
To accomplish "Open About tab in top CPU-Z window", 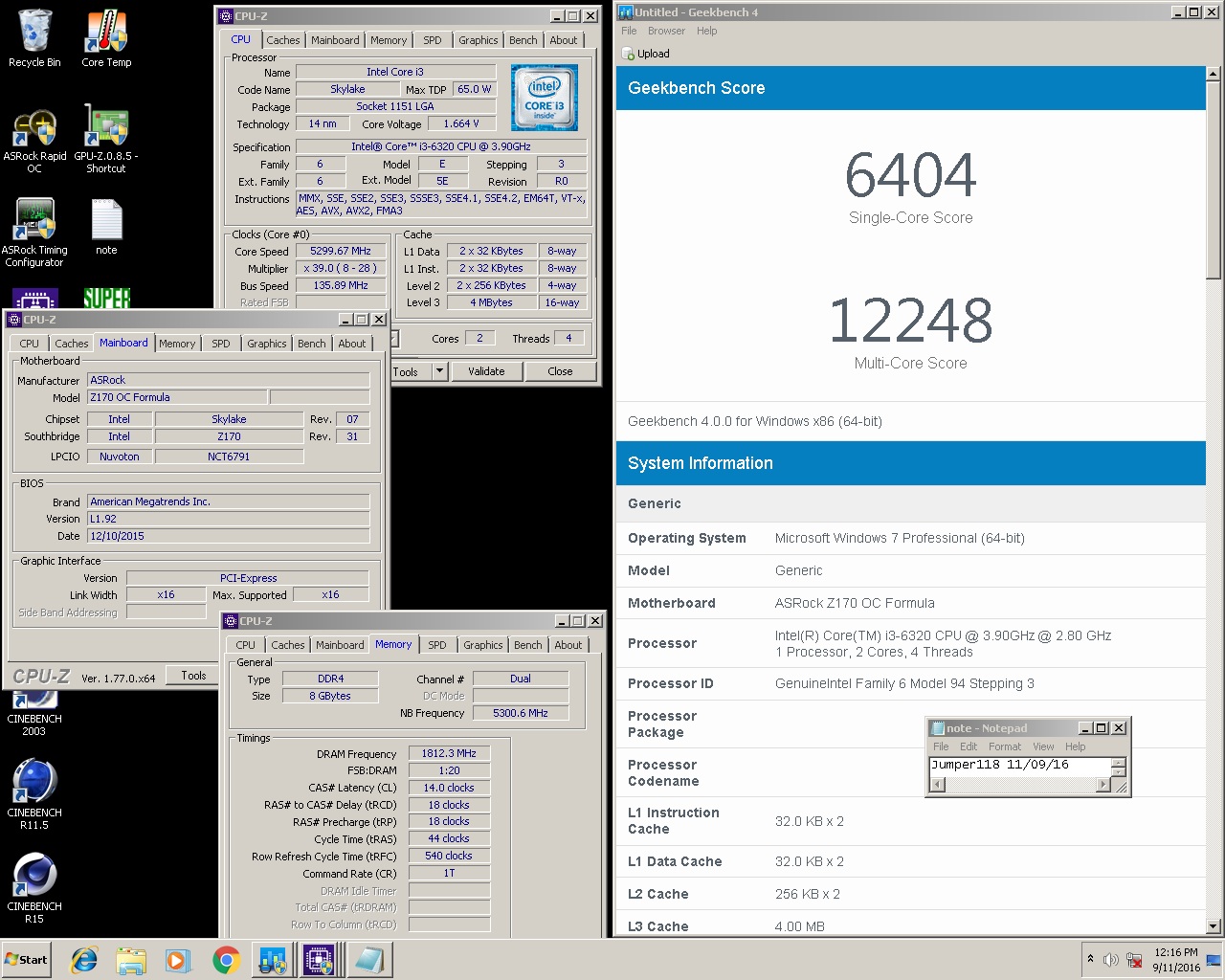I will click(x=563, y=40).
